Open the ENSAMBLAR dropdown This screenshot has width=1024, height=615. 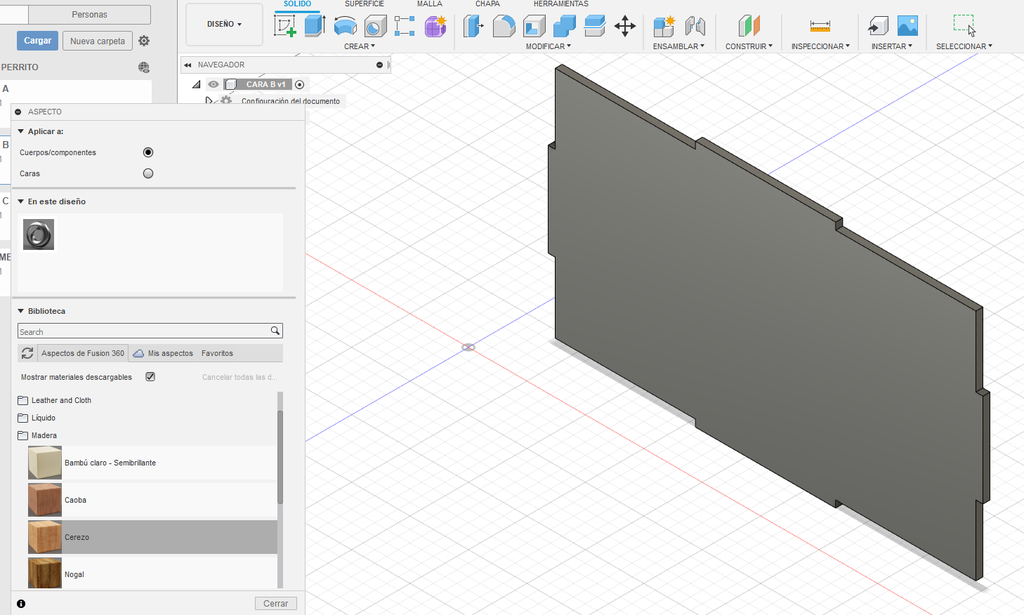(x=679, y=46)
